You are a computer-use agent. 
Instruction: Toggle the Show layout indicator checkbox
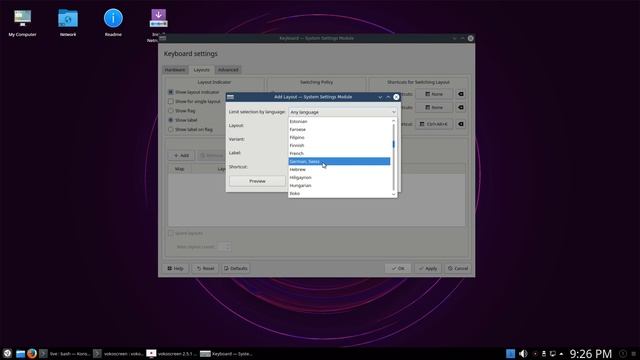[171, 92]
